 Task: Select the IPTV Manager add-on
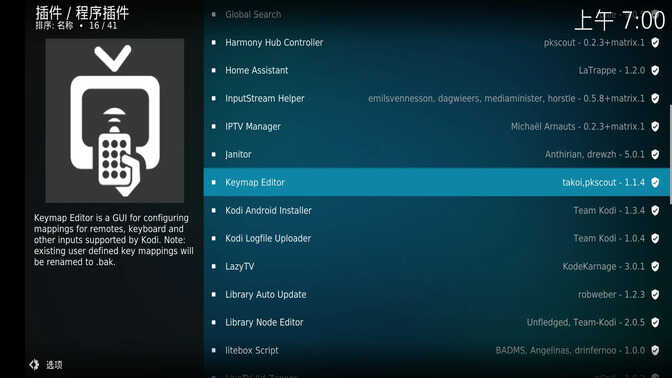click(x=436, y=126)
